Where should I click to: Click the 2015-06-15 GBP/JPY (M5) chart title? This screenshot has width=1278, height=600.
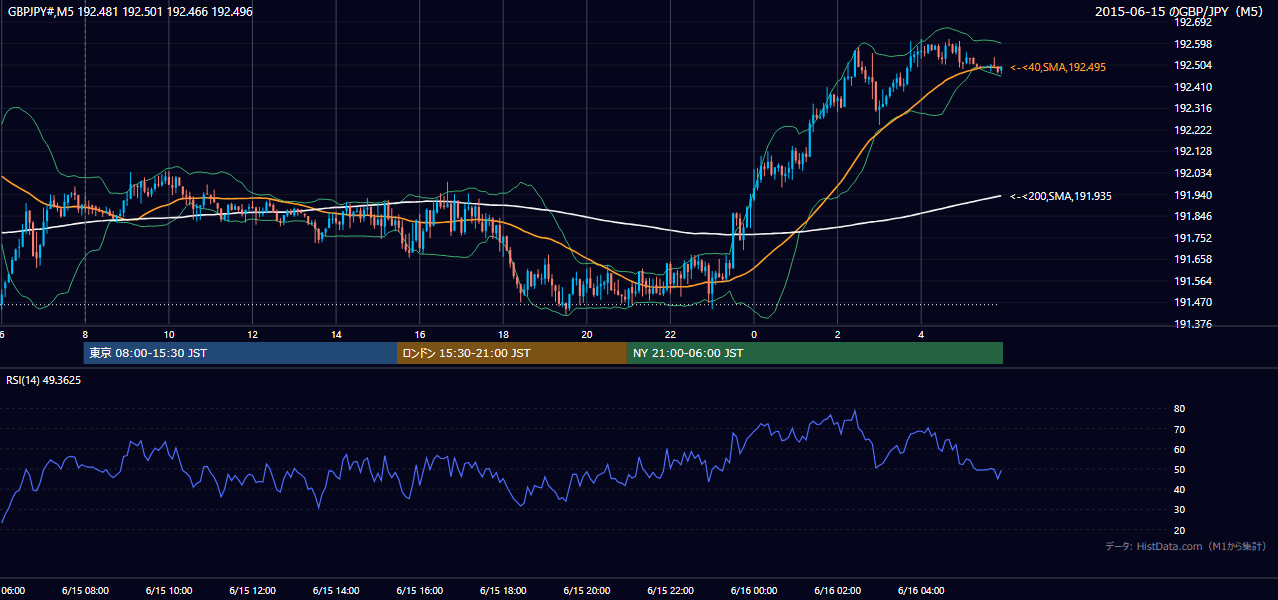(x=1181, y=11)
